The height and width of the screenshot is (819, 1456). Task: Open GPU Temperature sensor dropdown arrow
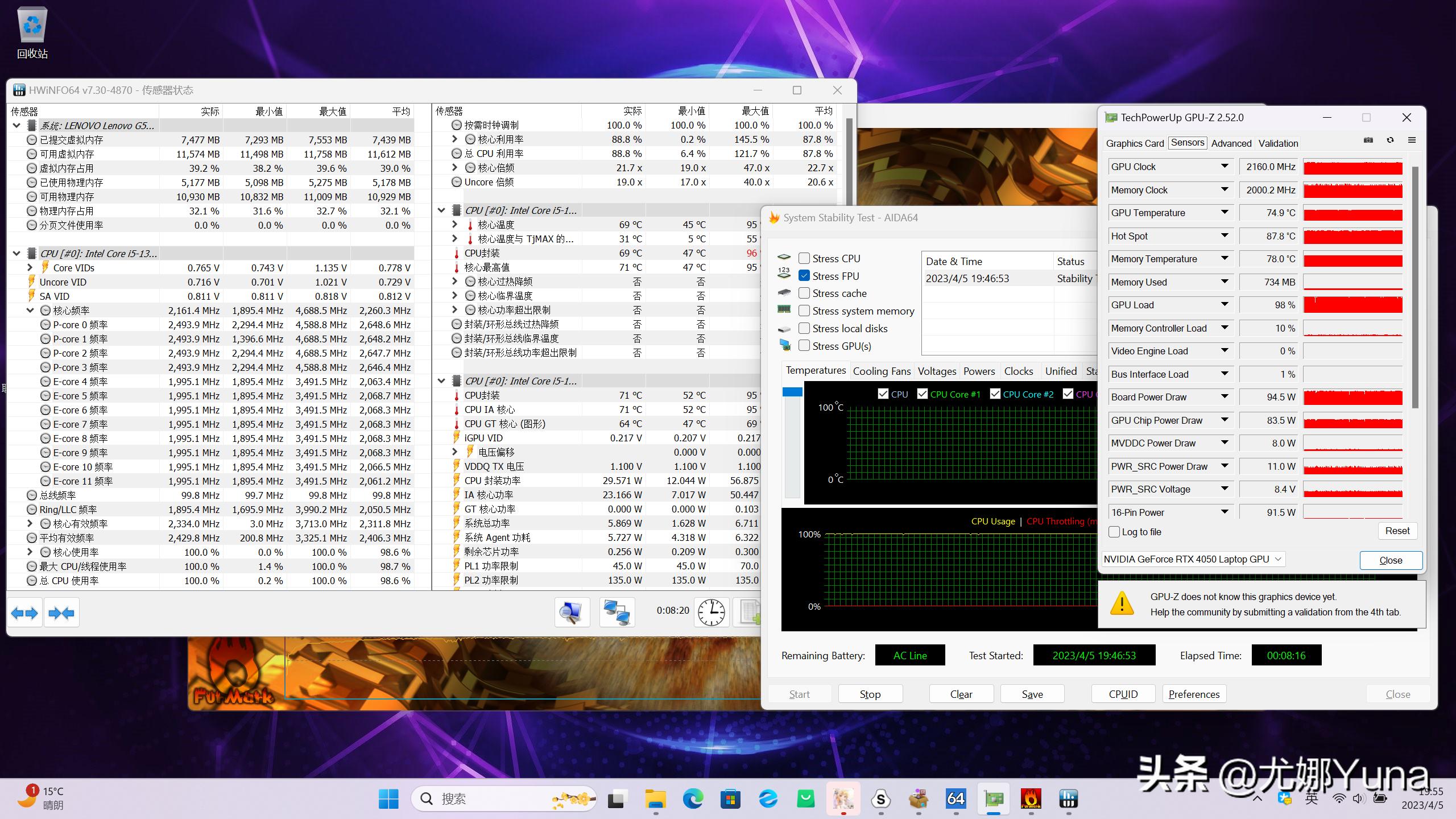[x=1225, y=212]
